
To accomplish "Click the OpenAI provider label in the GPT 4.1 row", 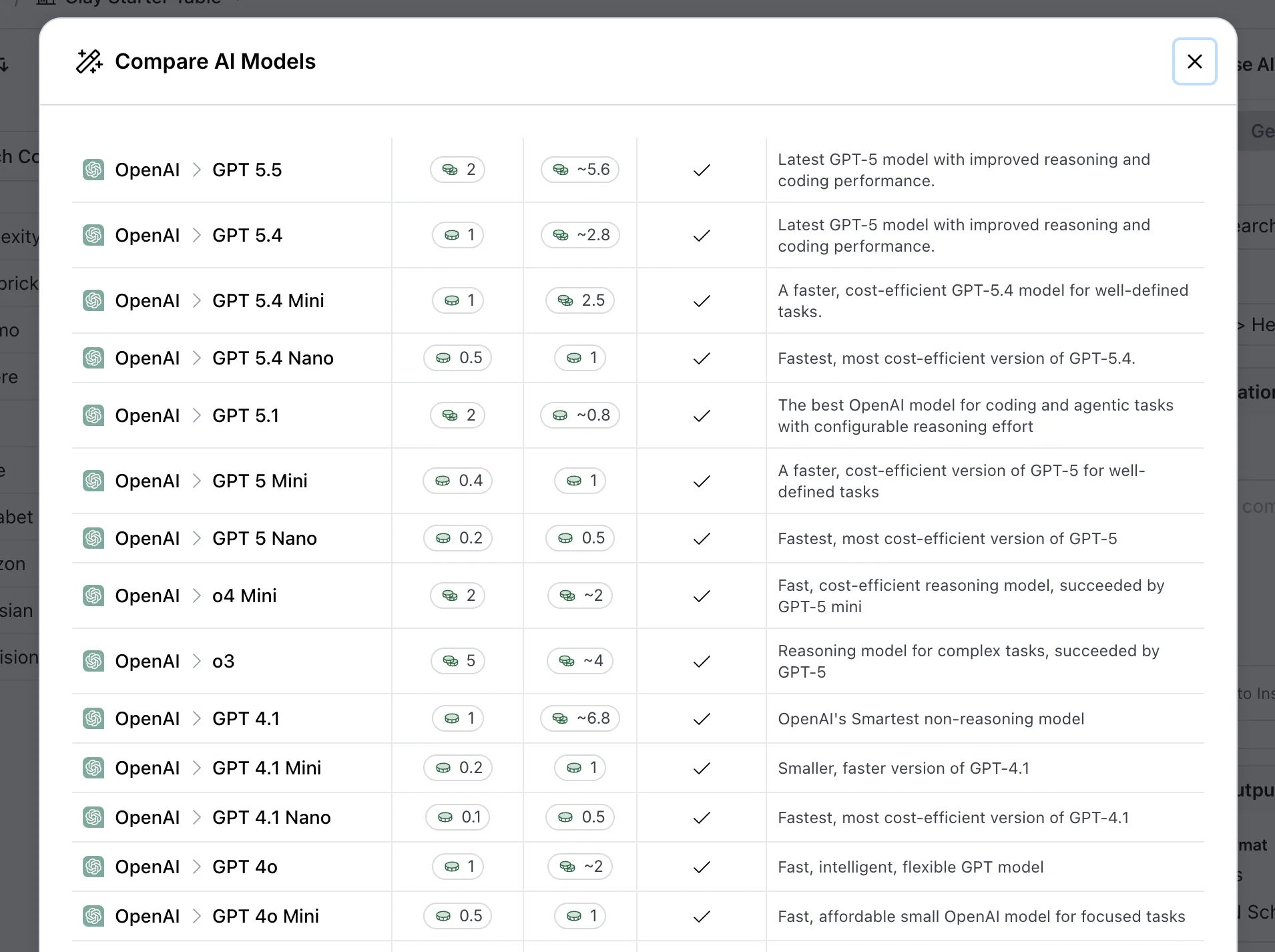I will (148, 718).
